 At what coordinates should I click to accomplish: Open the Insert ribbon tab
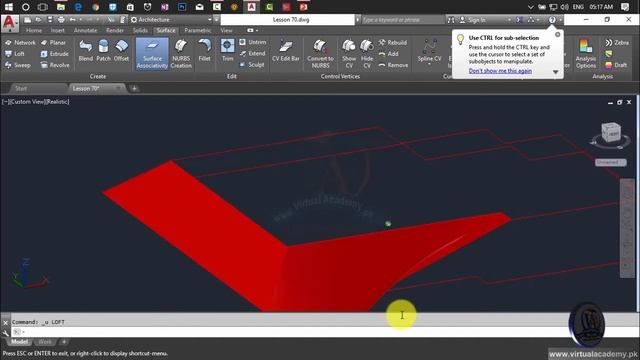tap(58, 30)
